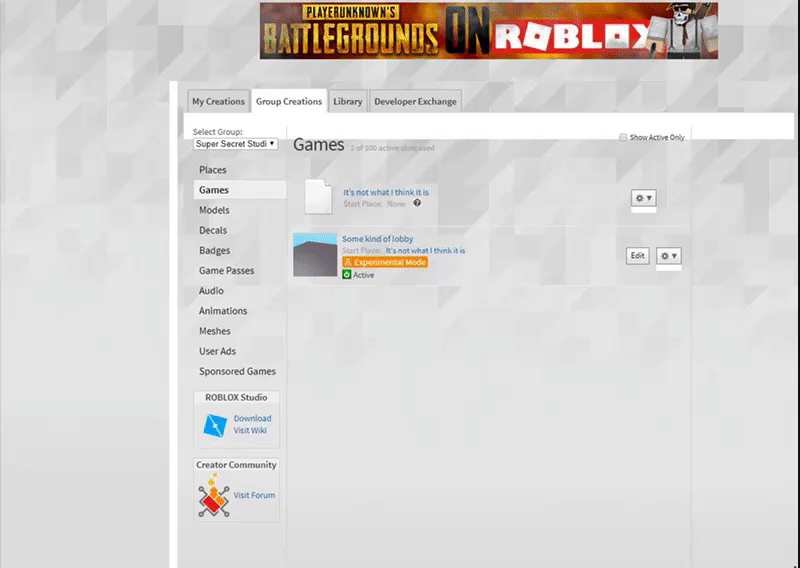Click the blank page icon of the first game

(x=318, y=196)
